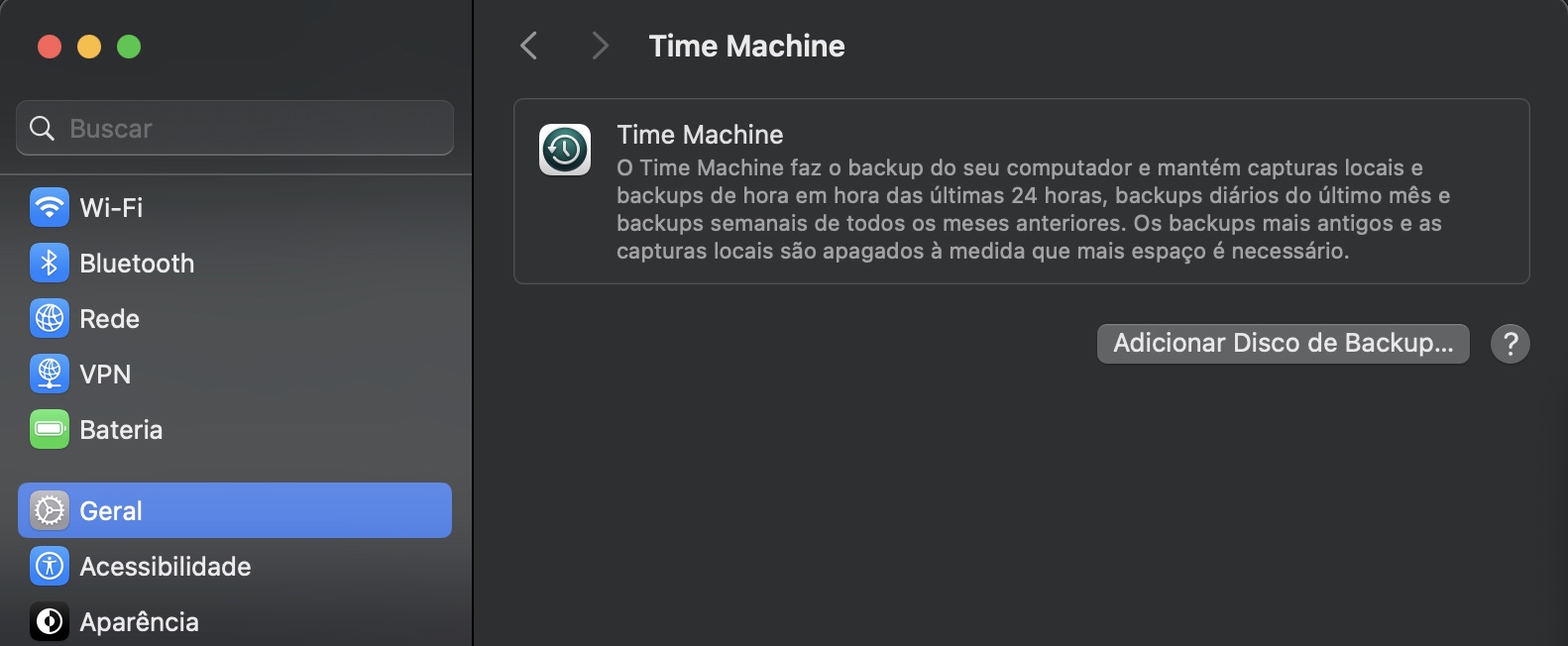Click the forward navigation chevron

[599, 46]
